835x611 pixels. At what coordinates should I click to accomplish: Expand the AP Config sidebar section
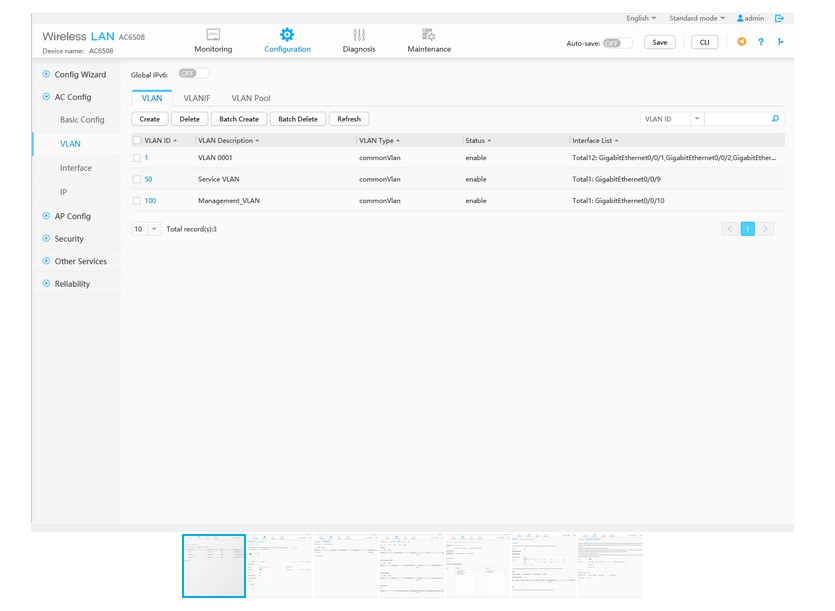click(72, 216)
